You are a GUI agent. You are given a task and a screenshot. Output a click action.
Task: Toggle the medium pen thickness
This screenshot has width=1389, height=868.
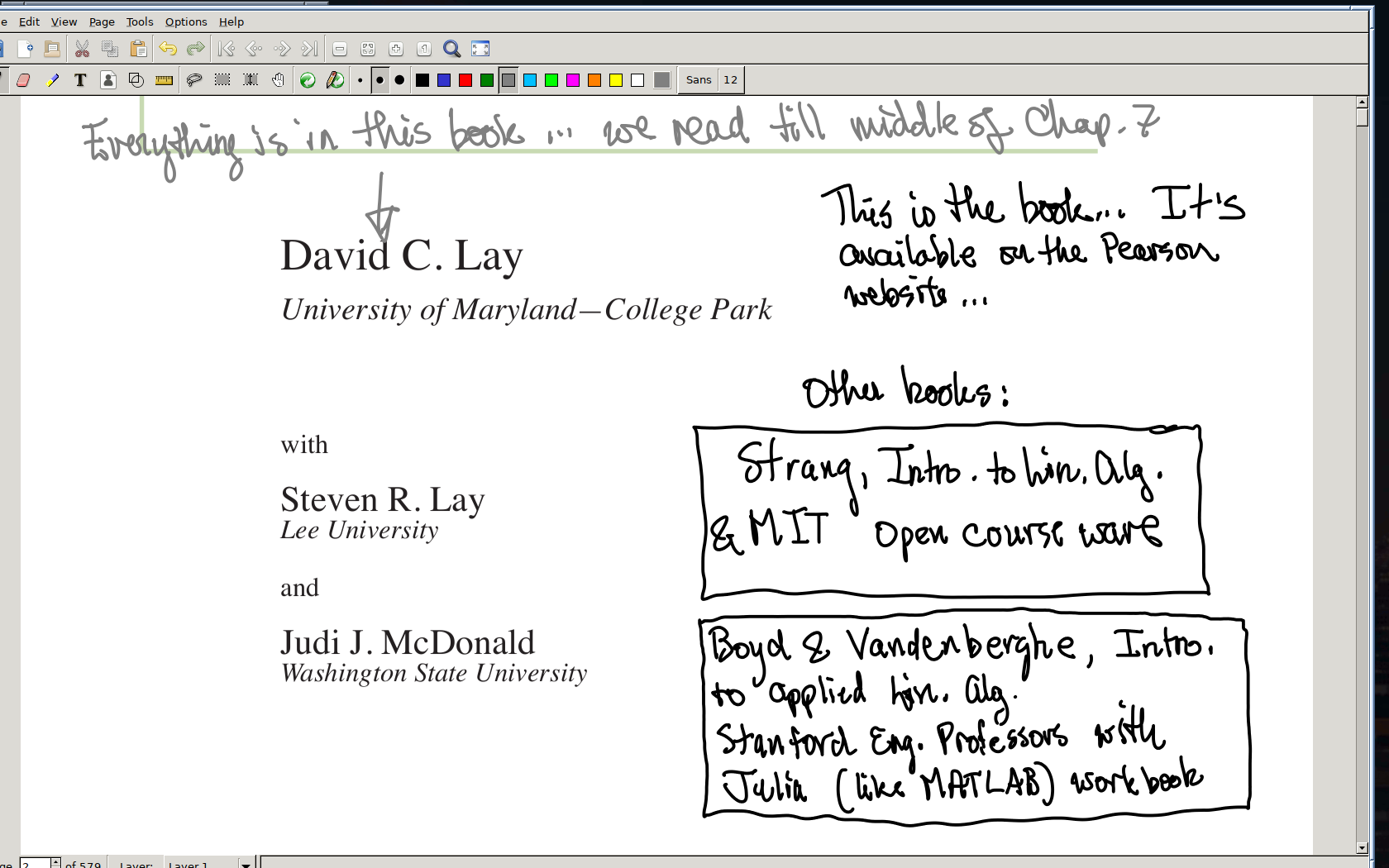pyautogui.click(x=379, y=79)
